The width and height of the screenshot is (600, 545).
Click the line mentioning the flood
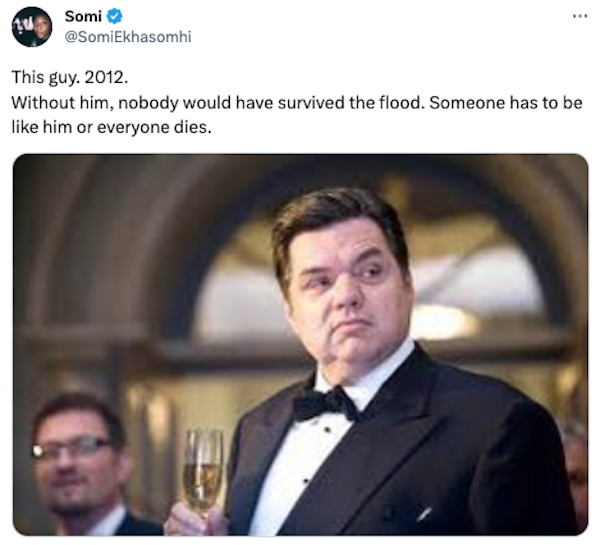pyautogui.click(x=296, y=103)
